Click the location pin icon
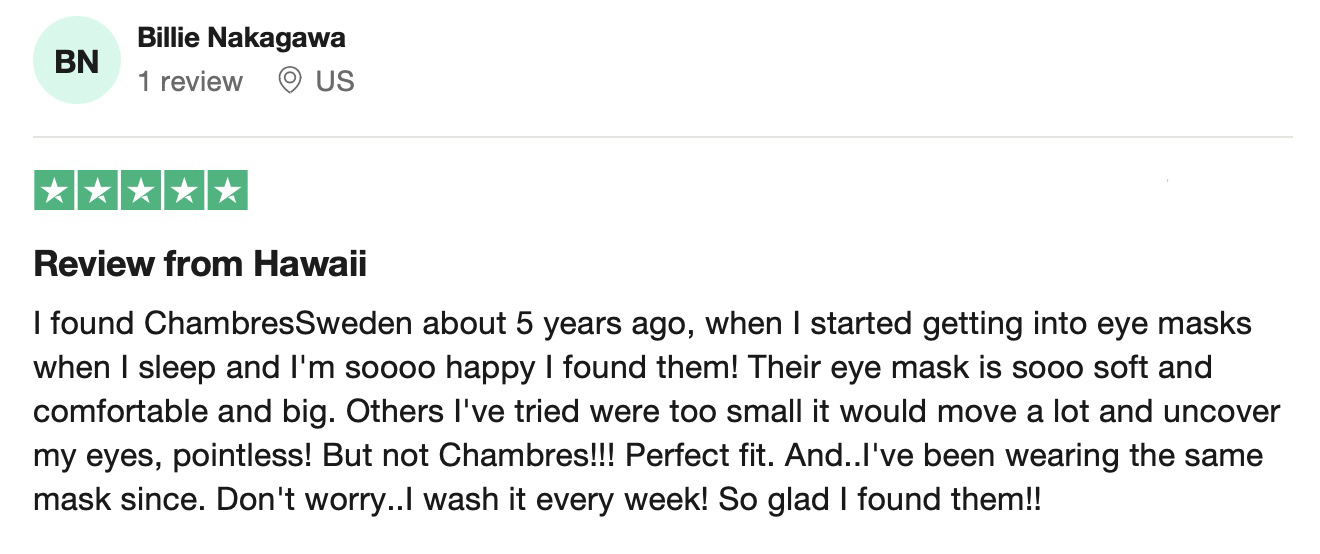 click(290, 80)
